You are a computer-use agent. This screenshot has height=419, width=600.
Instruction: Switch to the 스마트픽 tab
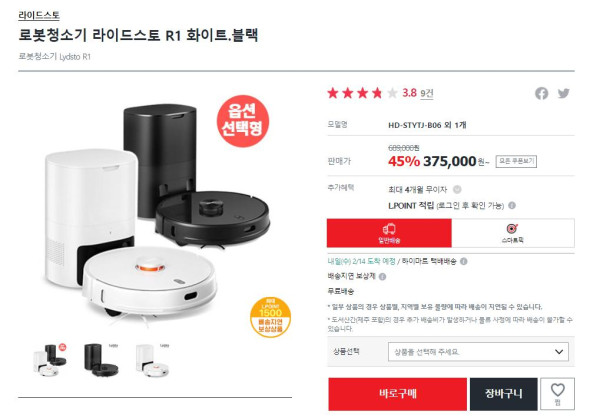pos(513,233)
